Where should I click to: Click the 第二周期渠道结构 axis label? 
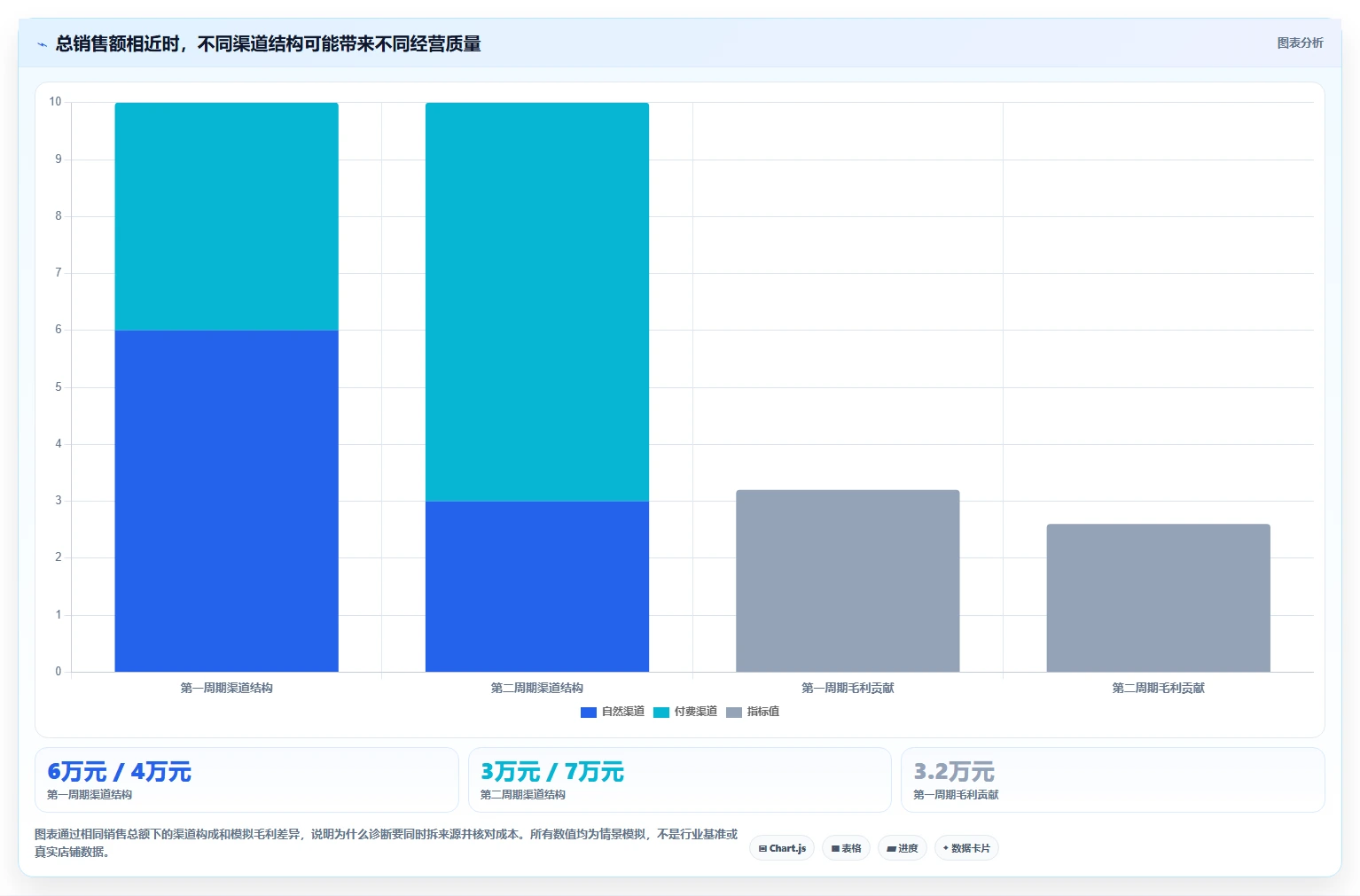point(537,688)
